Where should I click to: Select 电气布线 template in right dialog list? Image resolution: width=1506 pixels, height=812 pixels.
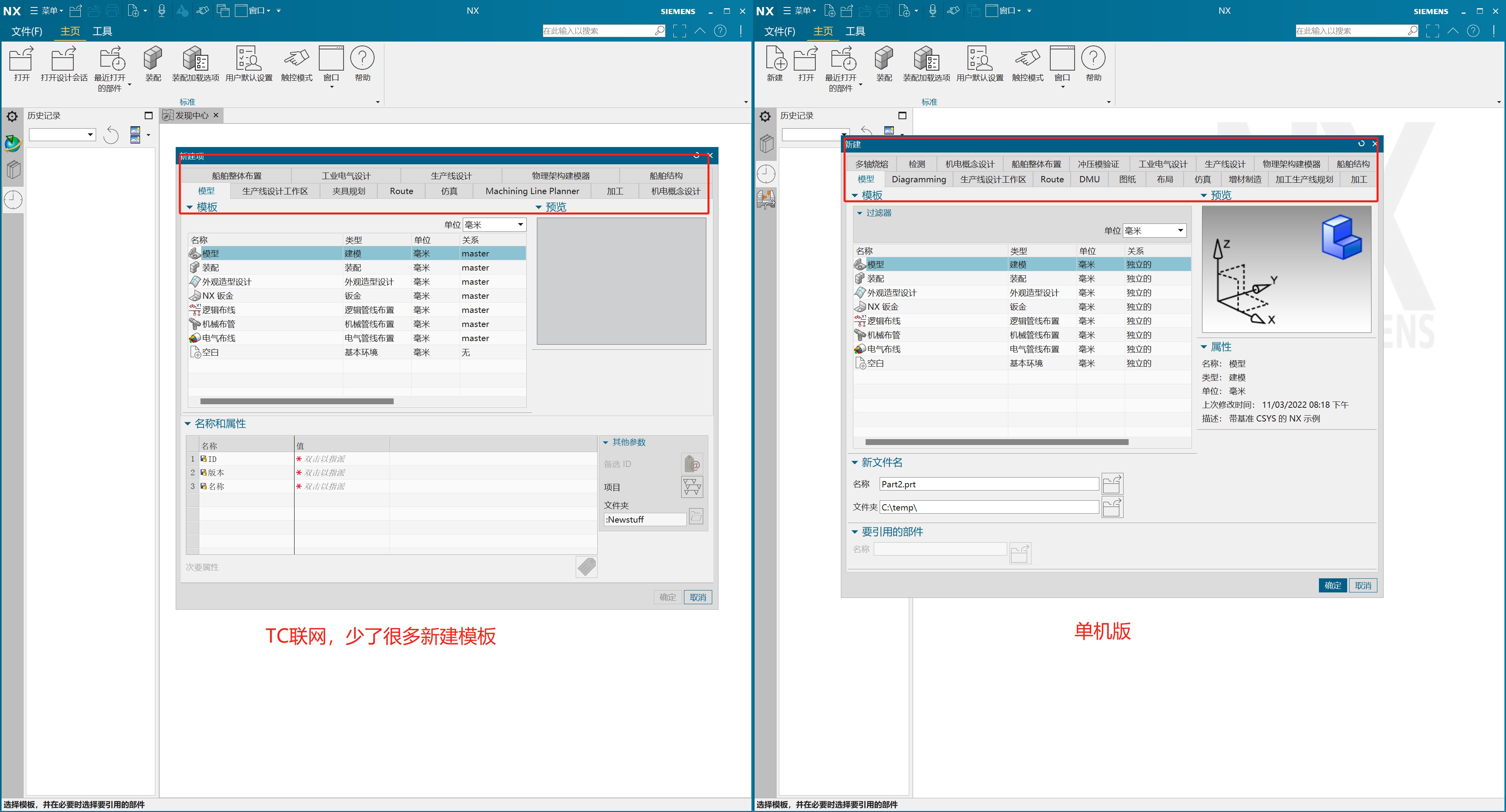pyautogui.click(x=1022, y=349)
